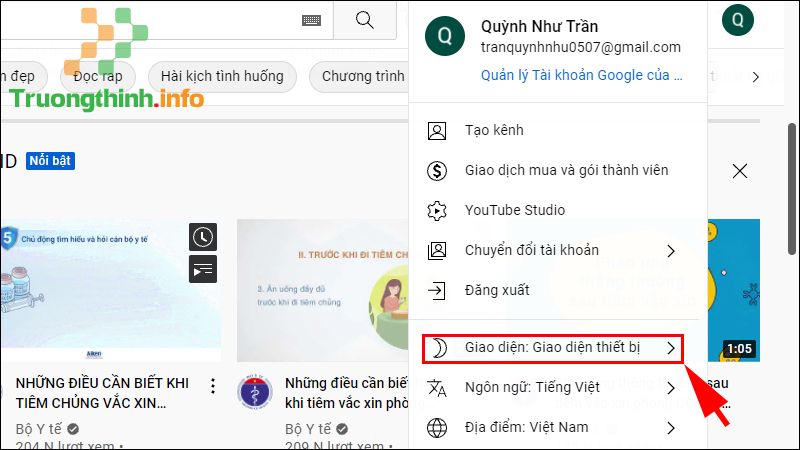Dismiss the section with X button

[740, 170]
